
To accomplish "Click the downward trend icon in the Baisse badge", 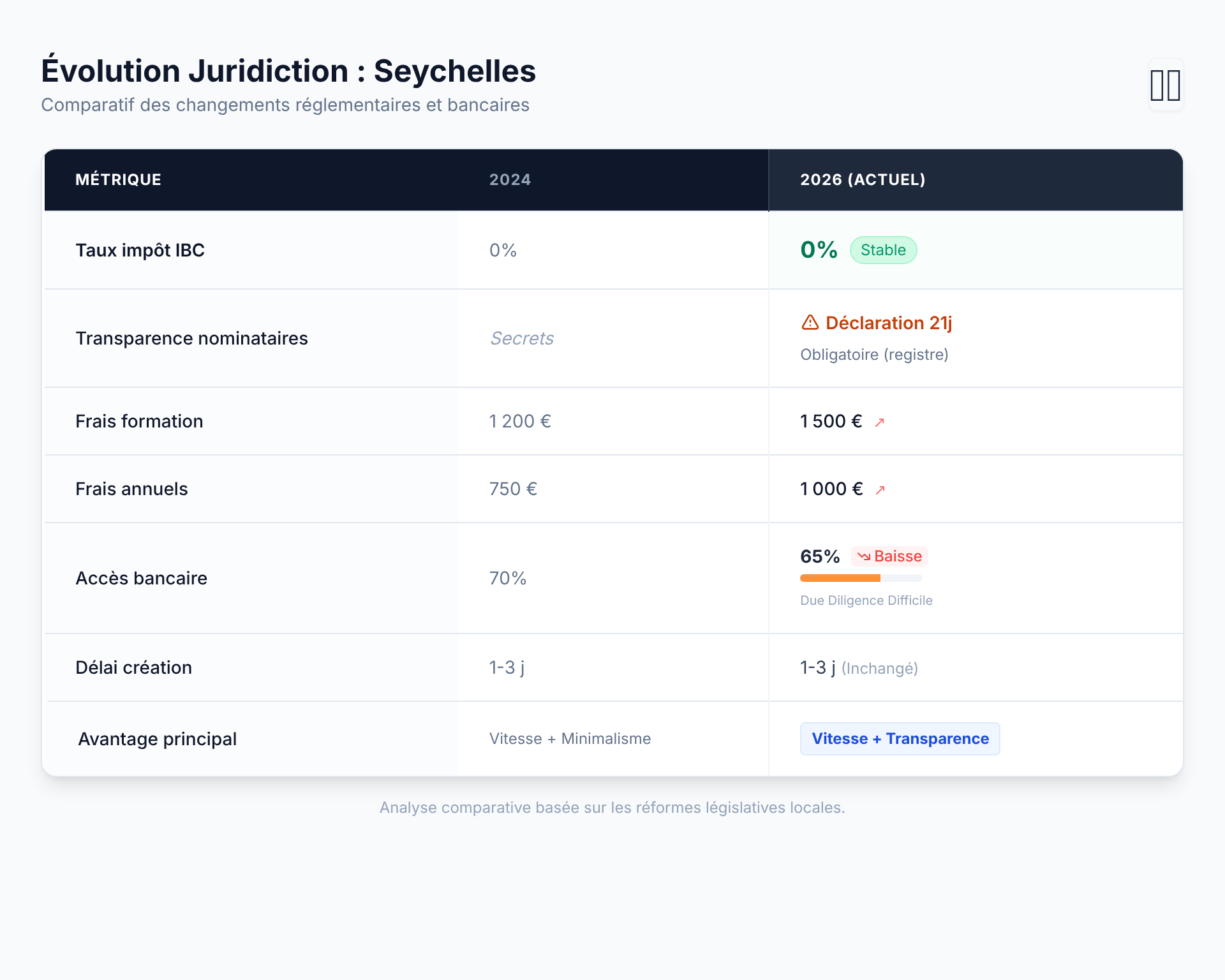I will (x=863, y=556).
